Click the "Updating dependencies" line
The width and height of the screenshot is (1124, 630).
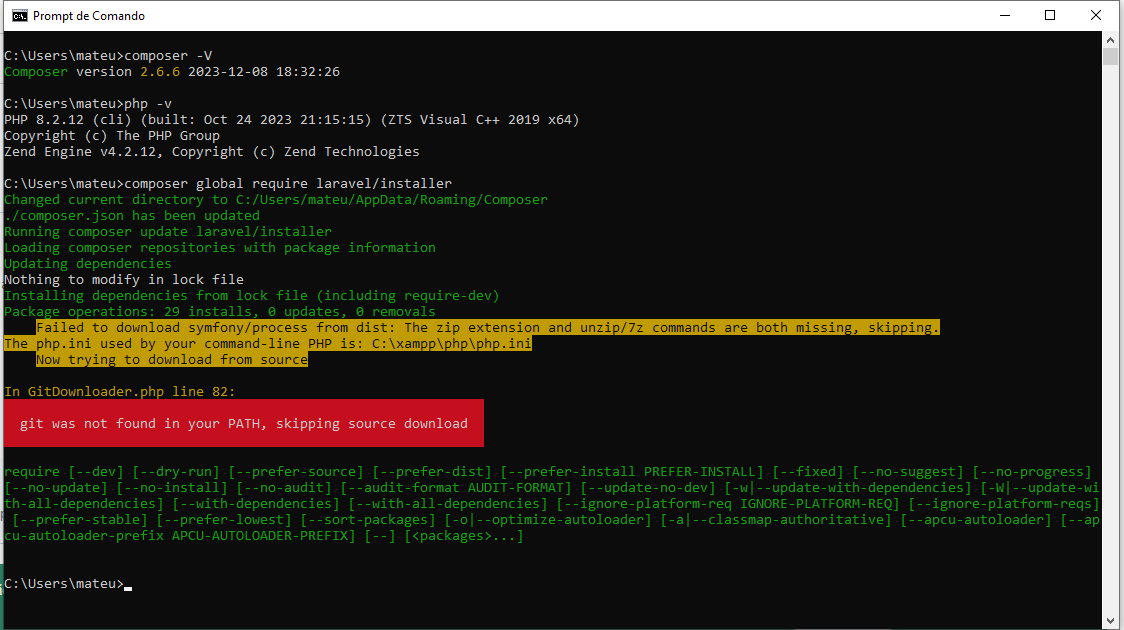tap(88, 263)
